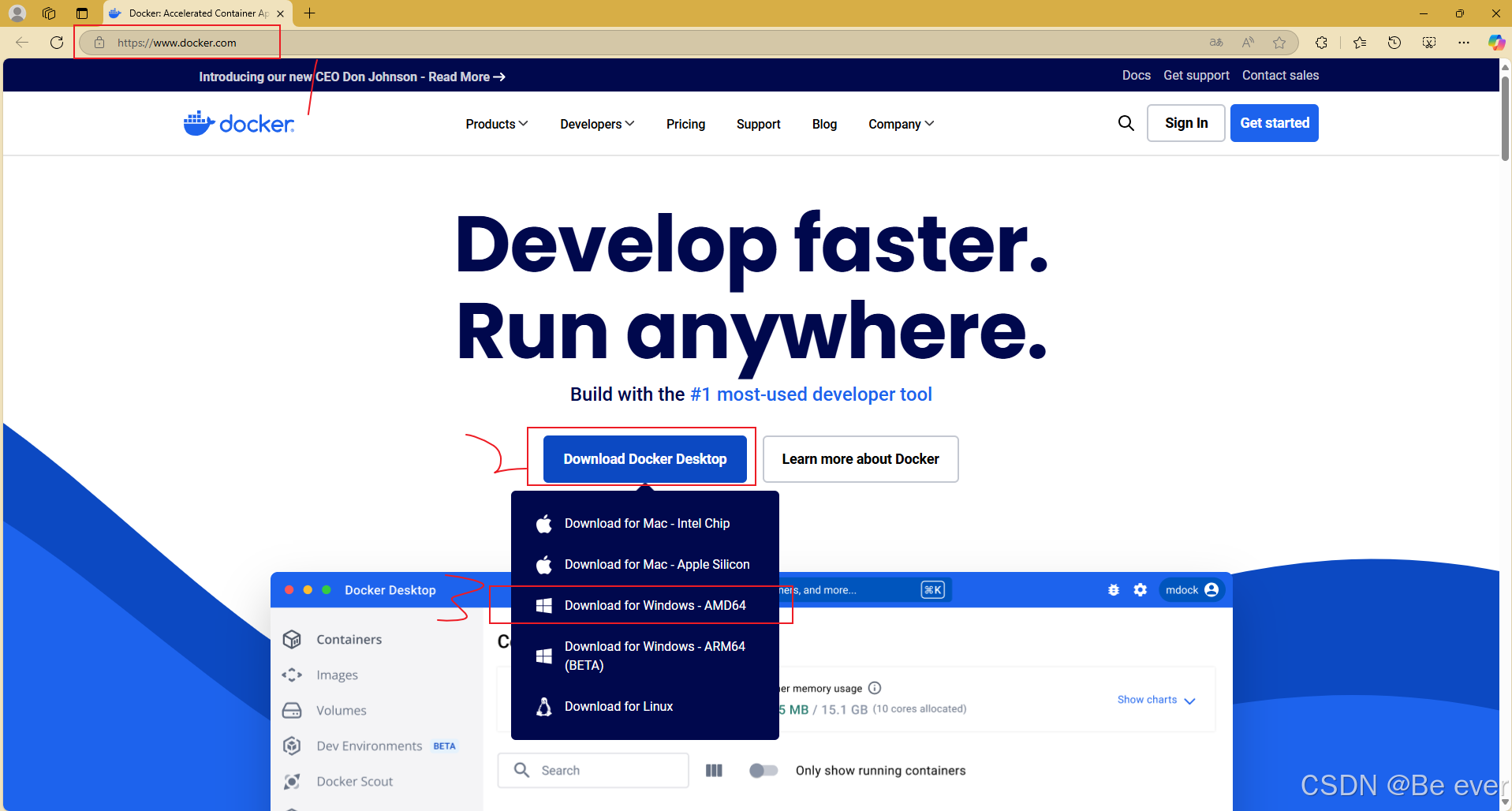Open the Pricing menu item

[x=685, y=124]
